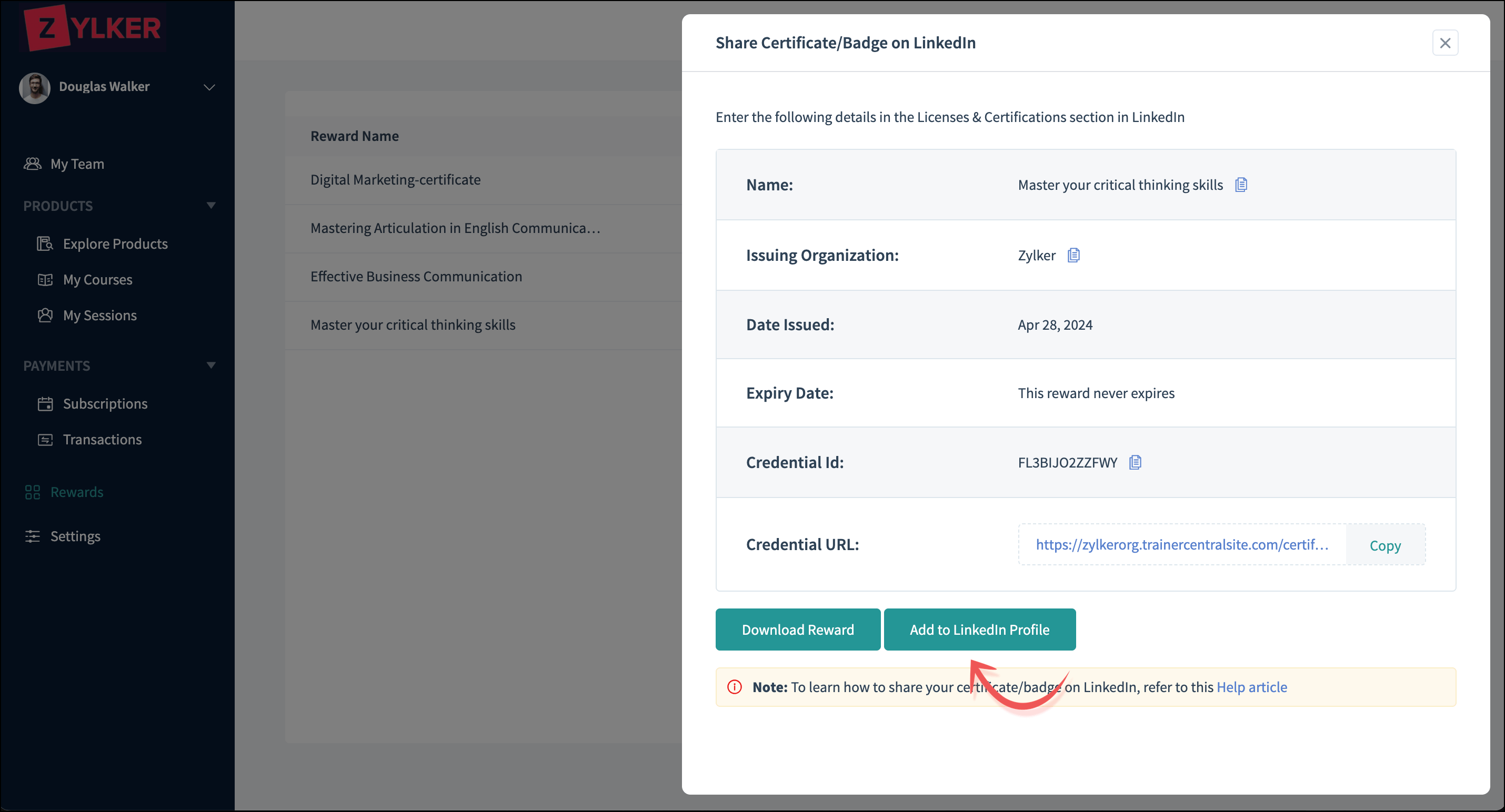Collapse the PRODUCTS section arrow
Viewport: 1505px width, 812px height.
click(211, 206)
